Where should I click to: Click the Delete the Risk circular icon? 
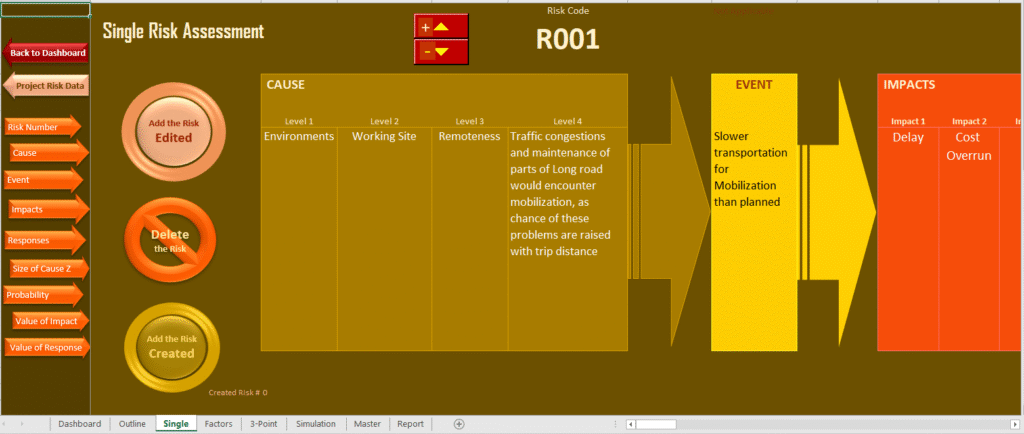tap(170, 241)
